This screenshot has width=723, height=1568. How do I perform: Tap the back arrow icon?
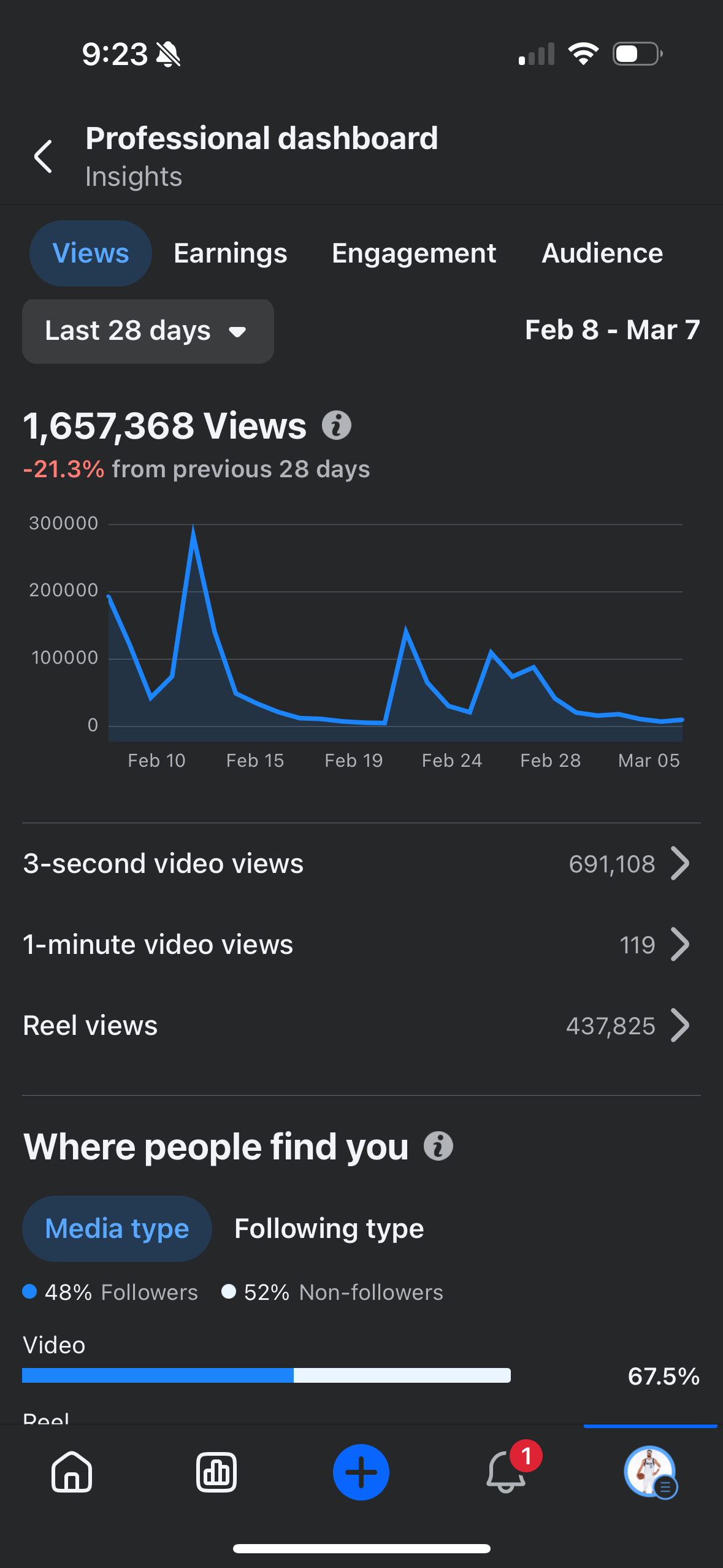coord(43,156)
